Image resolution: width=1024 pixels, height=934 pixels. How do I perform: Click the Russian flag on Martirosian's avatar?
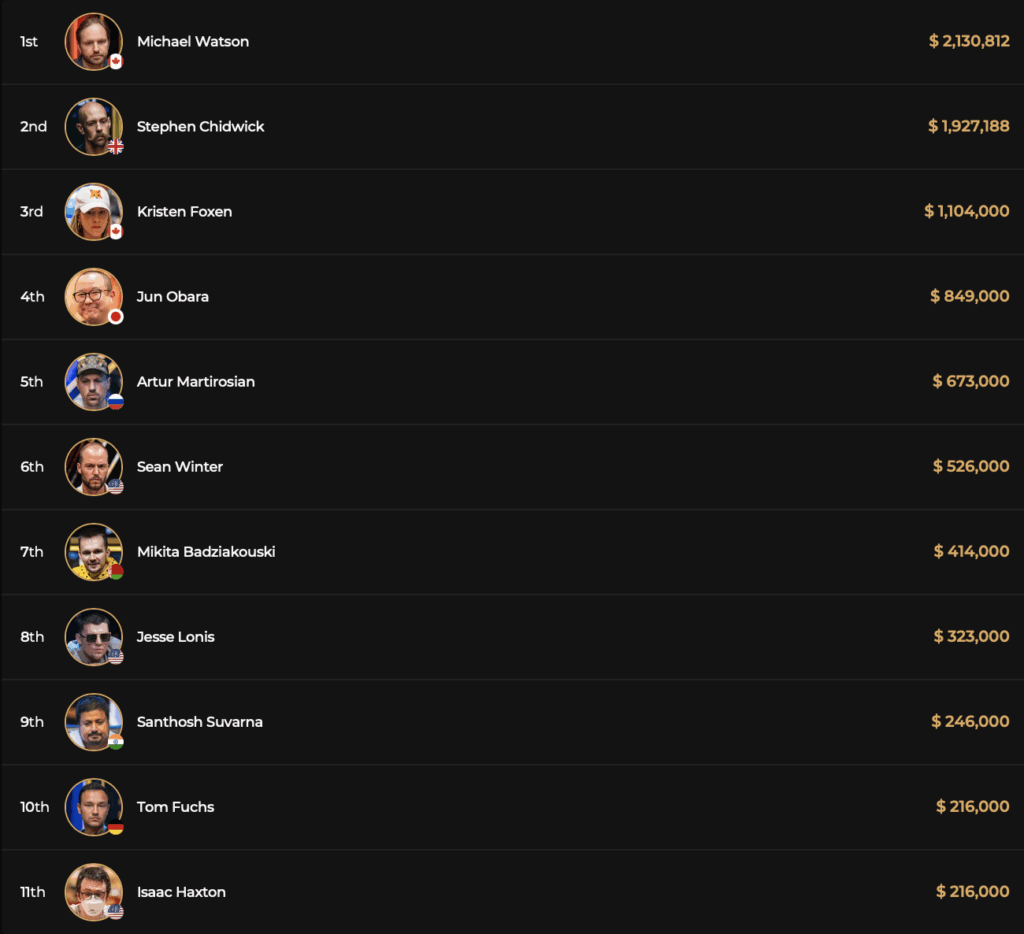tap(116, 402)
